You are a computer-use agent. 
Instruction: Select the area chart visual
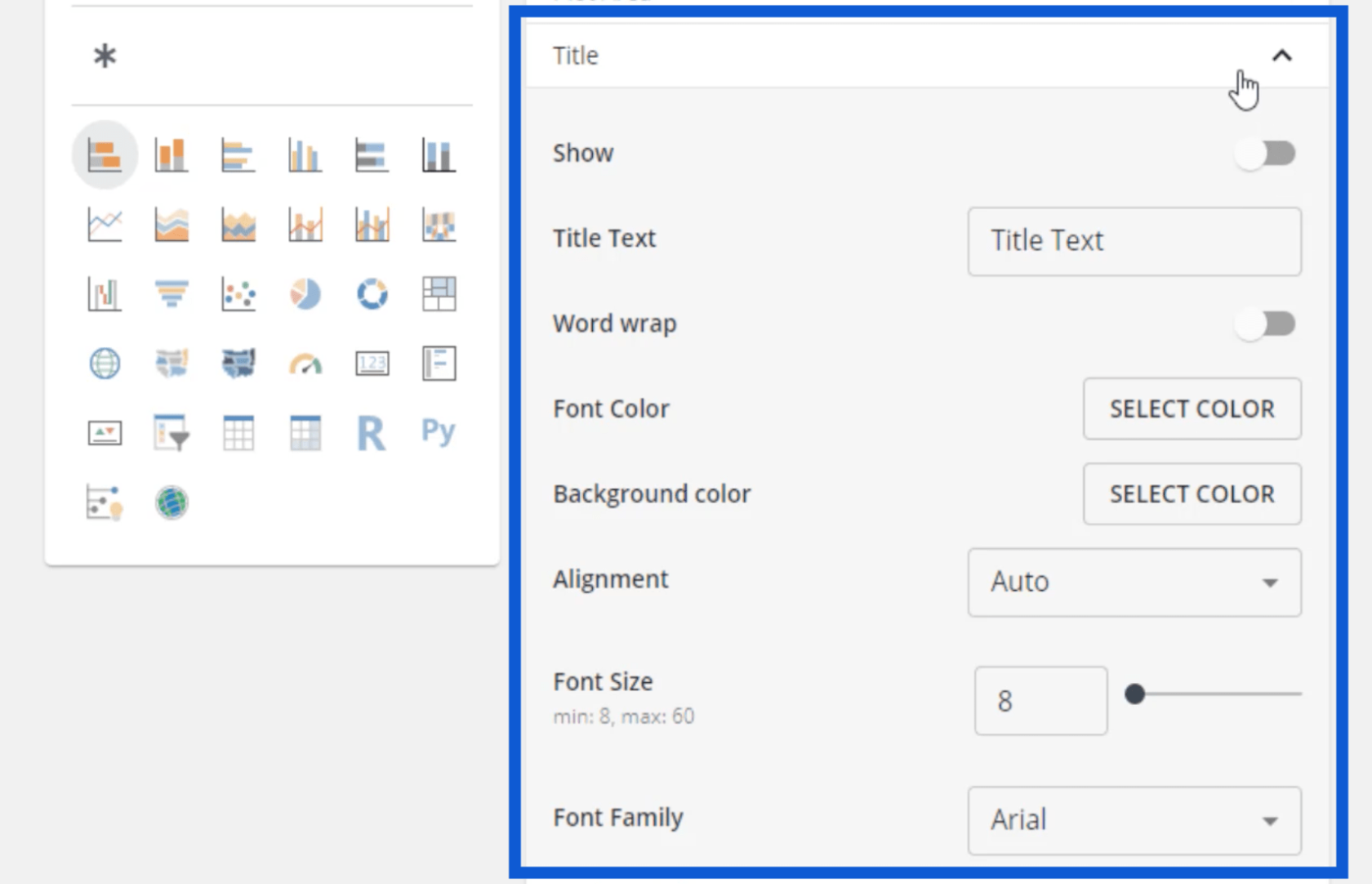pos(171,225)
